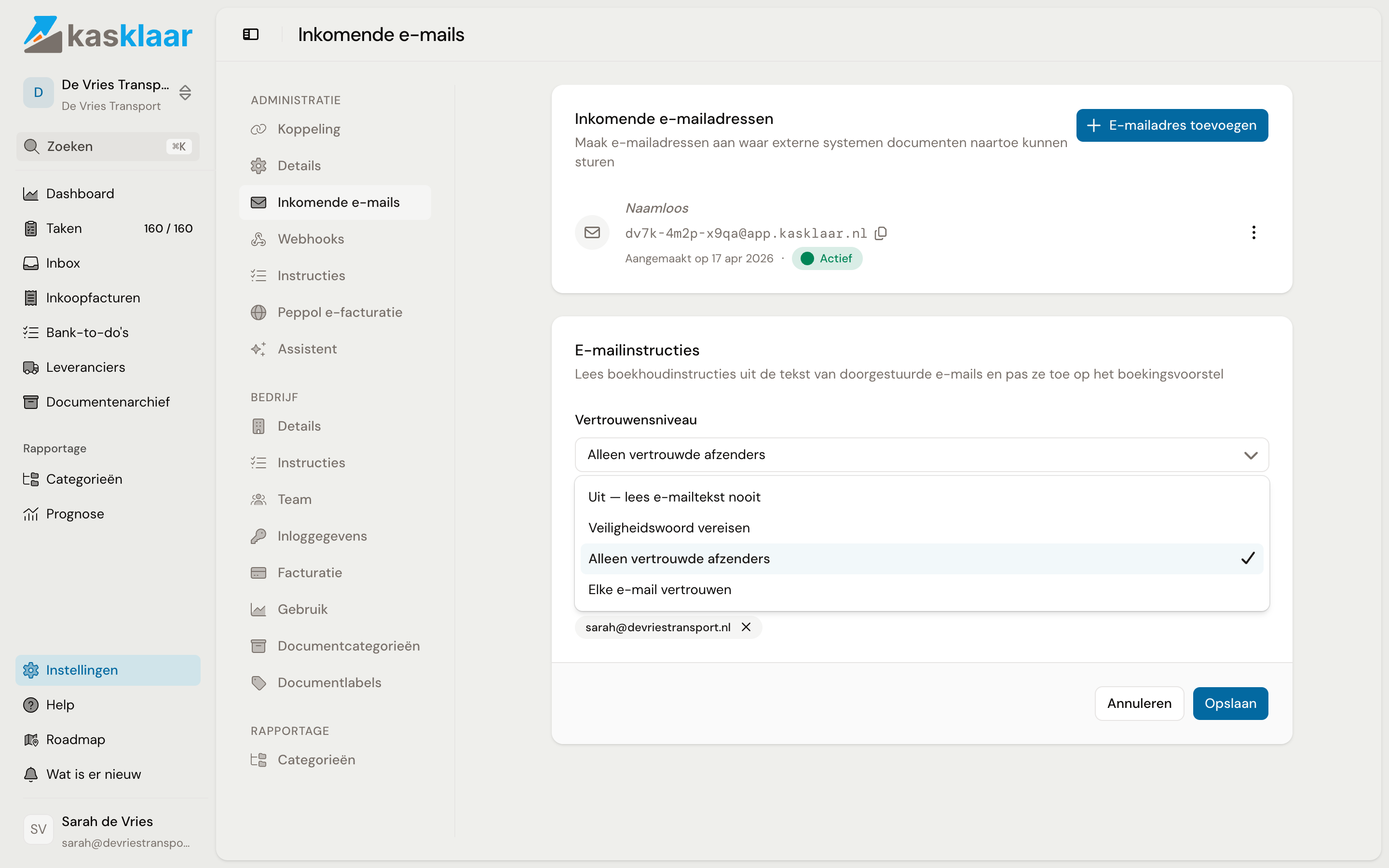Open Gebruik settings

click(x=335, y=609)
